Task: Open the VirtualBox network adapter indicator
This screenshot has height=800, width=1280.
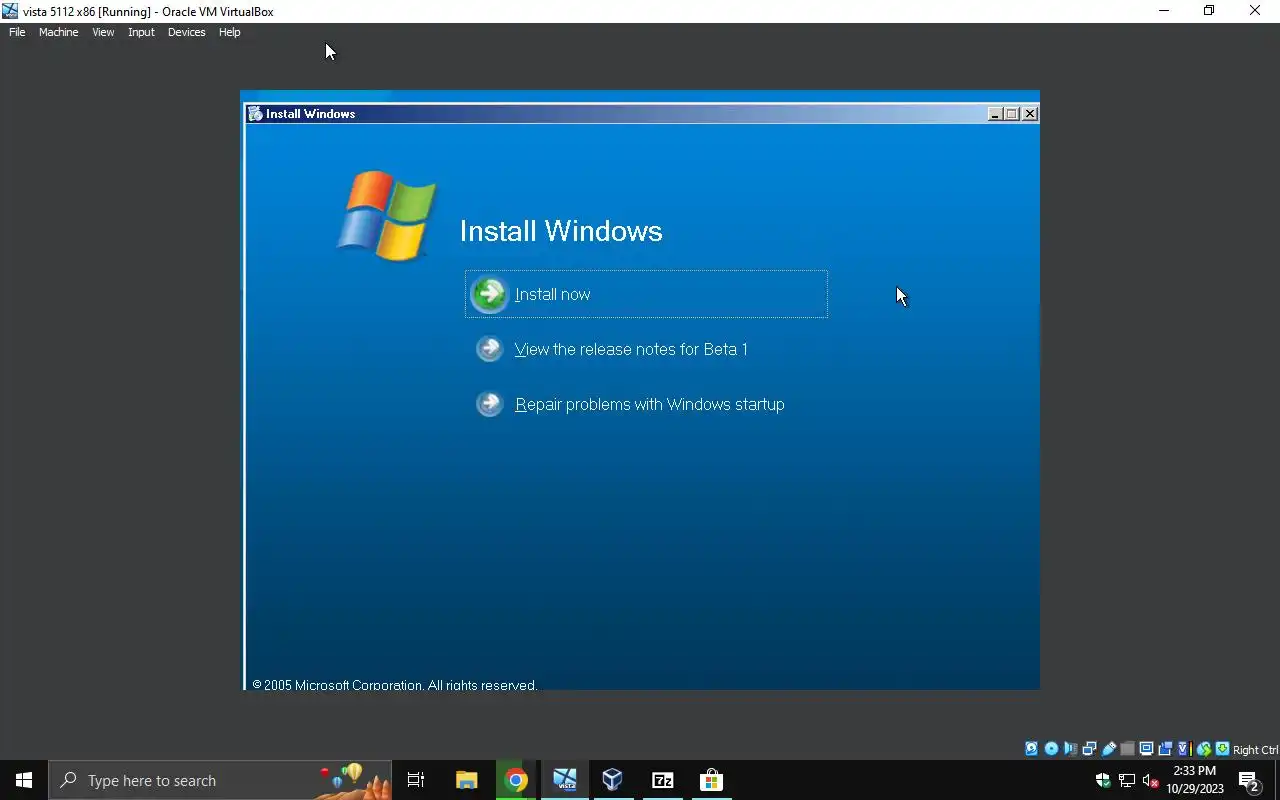Action: [x=1089, y=749]
